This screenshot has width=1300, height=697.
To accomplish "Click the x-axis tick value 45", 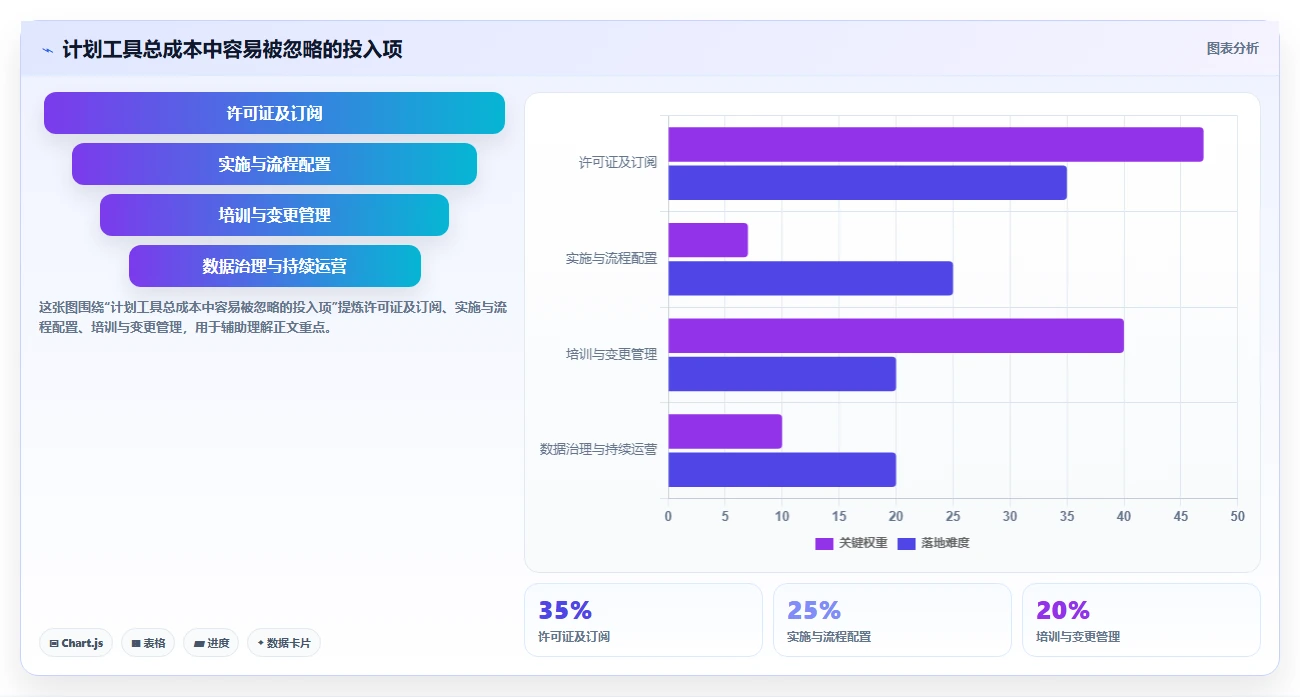I will 1181,516.
